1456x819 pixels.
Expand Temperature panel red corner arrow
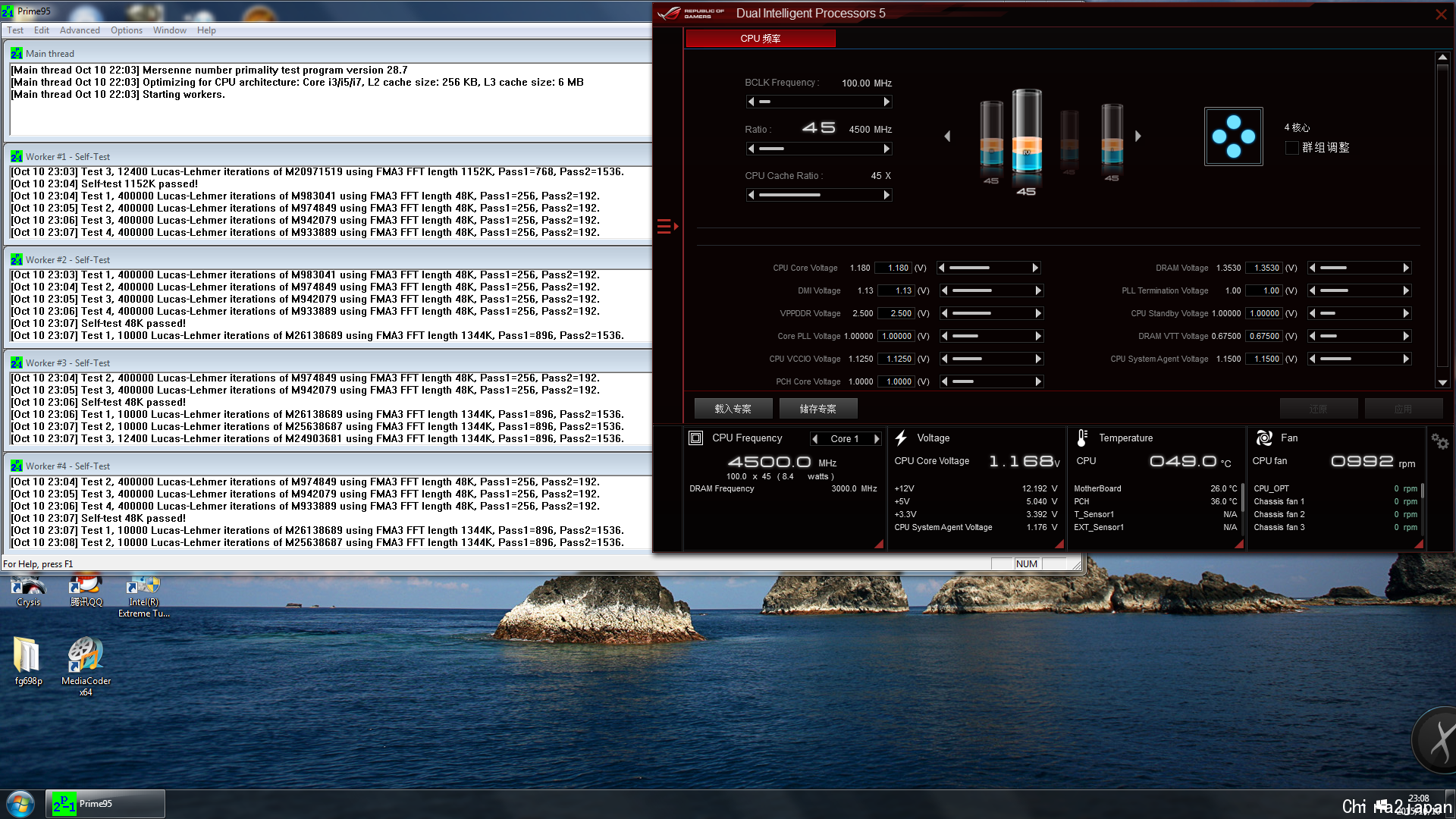(1239, 544)
